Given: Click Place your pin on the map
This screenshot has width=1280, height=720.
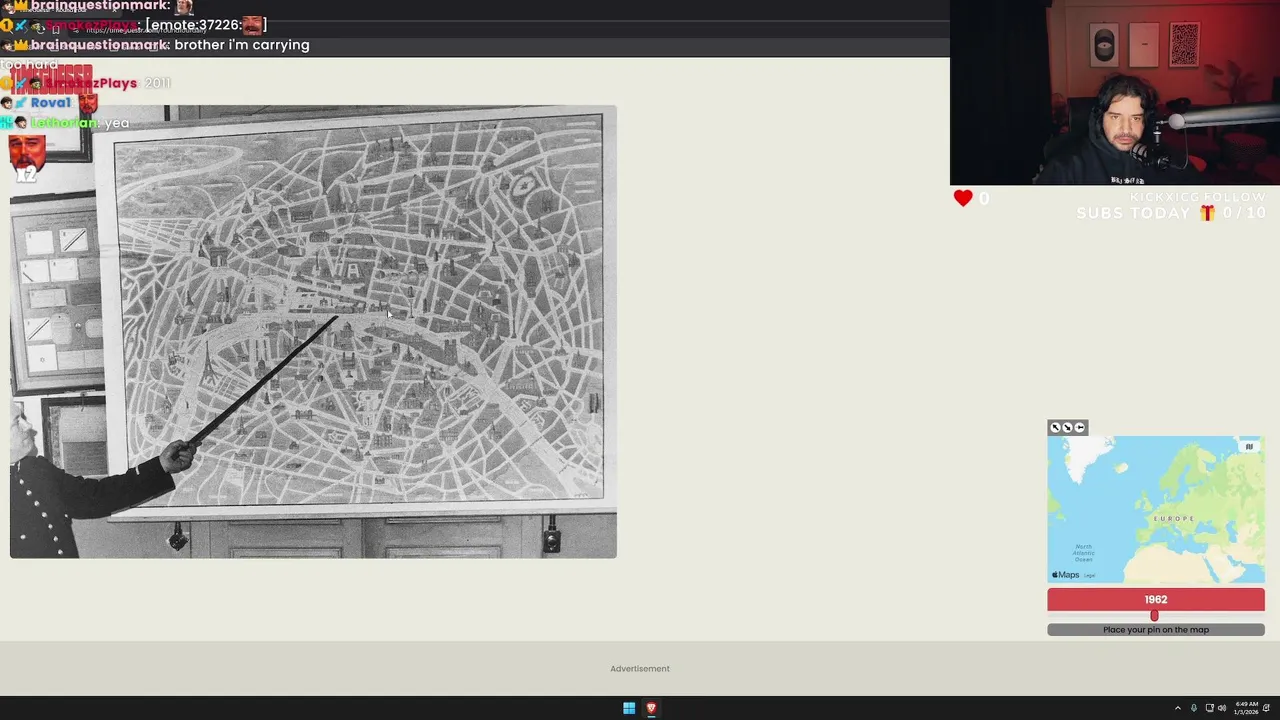Looking at the screenshot, I should coord(1156,630).
